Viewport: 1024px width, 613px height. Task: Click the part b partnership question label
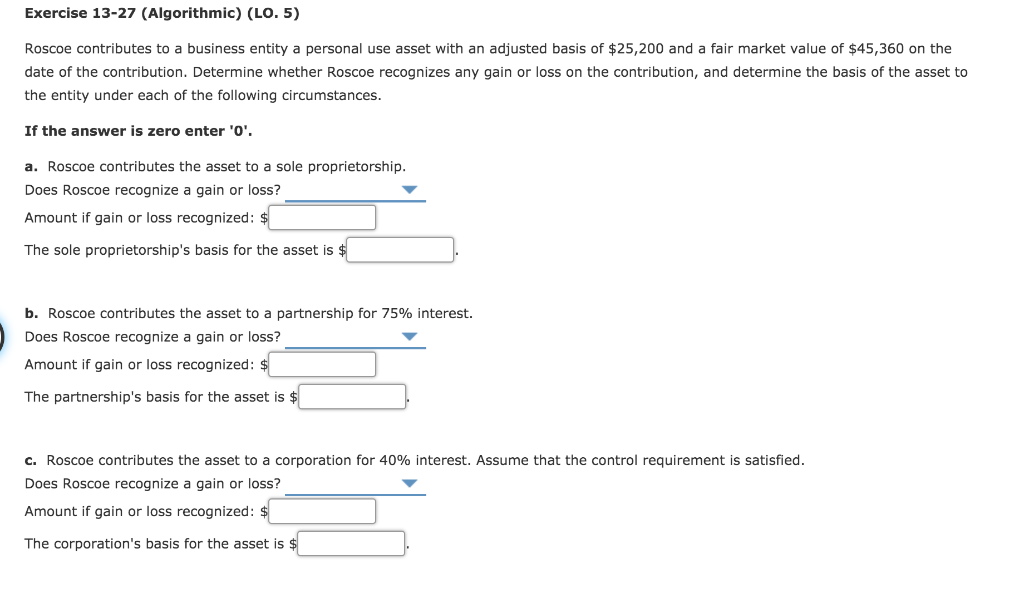pyautogui.click(x=248, y=313)
